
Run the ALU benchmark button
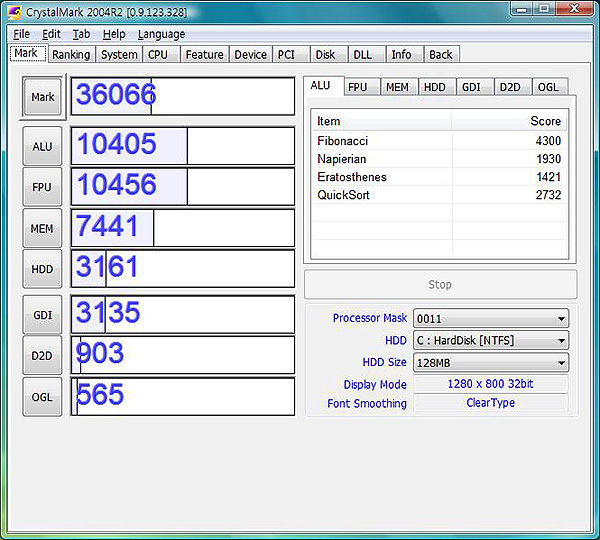click(42, 146)
